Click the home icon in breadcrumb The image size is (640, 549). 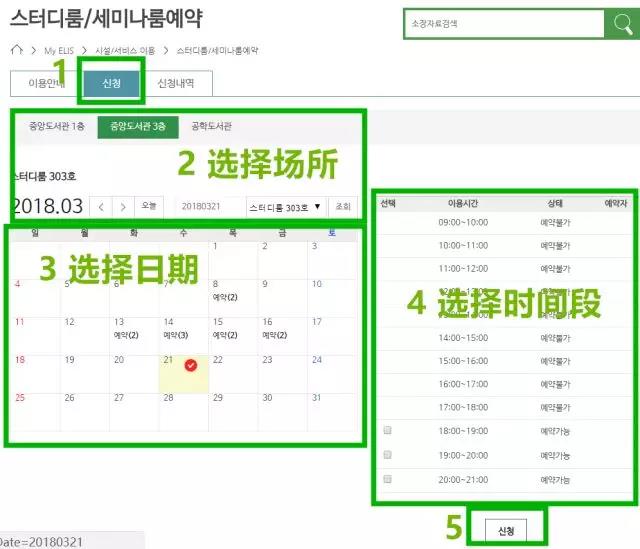(x=16, y=49)
